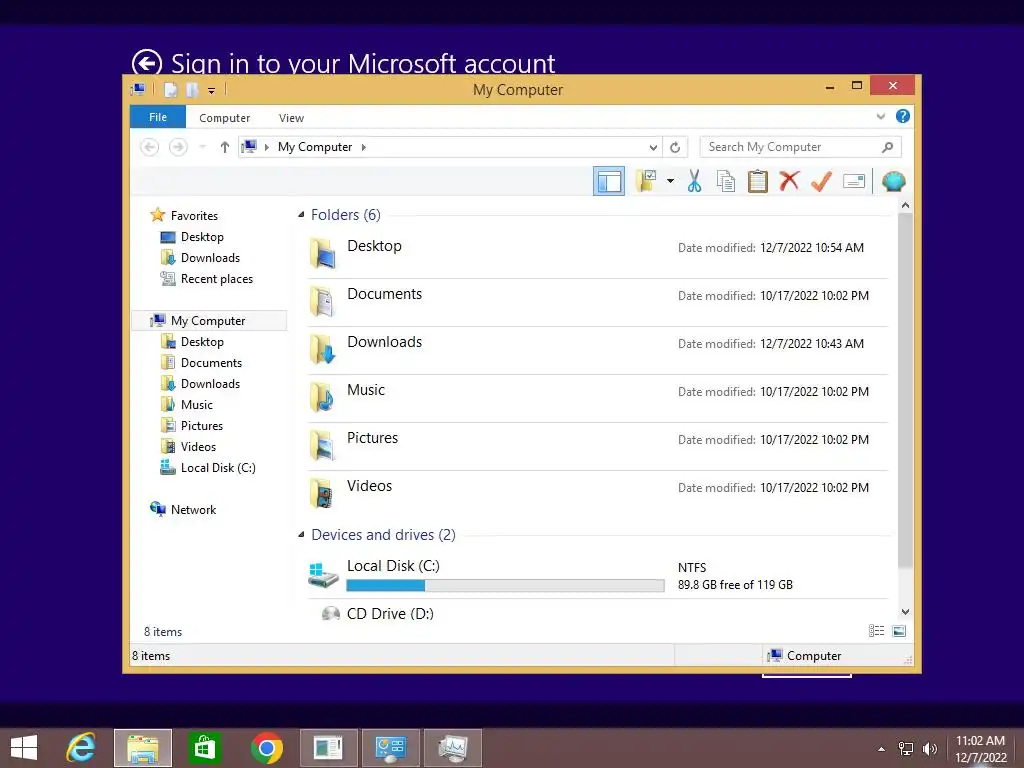Click the Up arrow navigation button
This screenshot has height=768, width=1024.
point(225,147)
